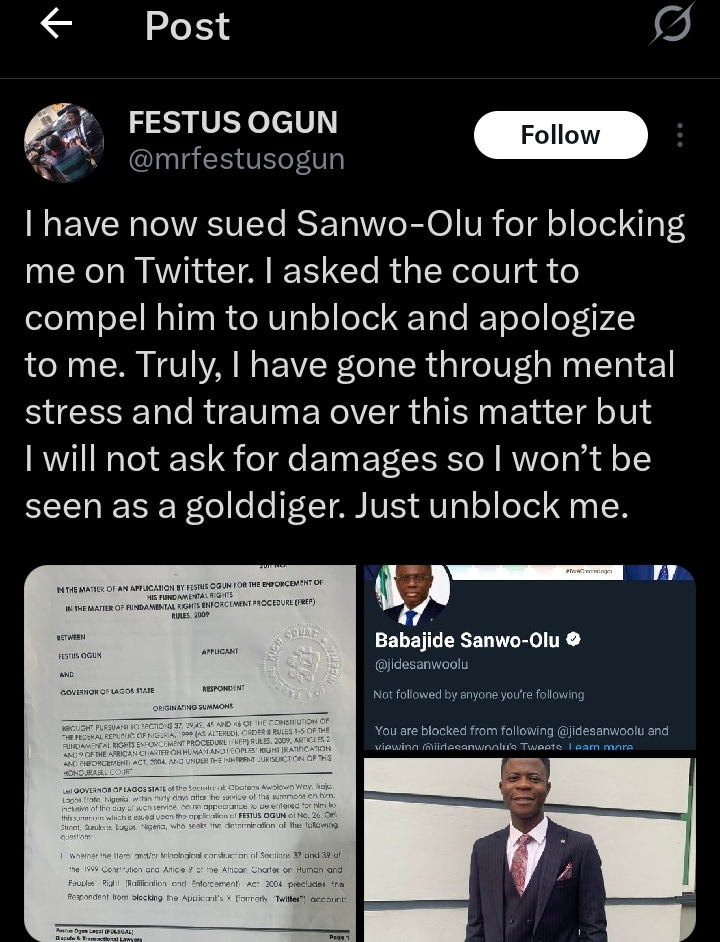Open the court summons document image
The image size is (720, 942).
[x=190, y=752]
